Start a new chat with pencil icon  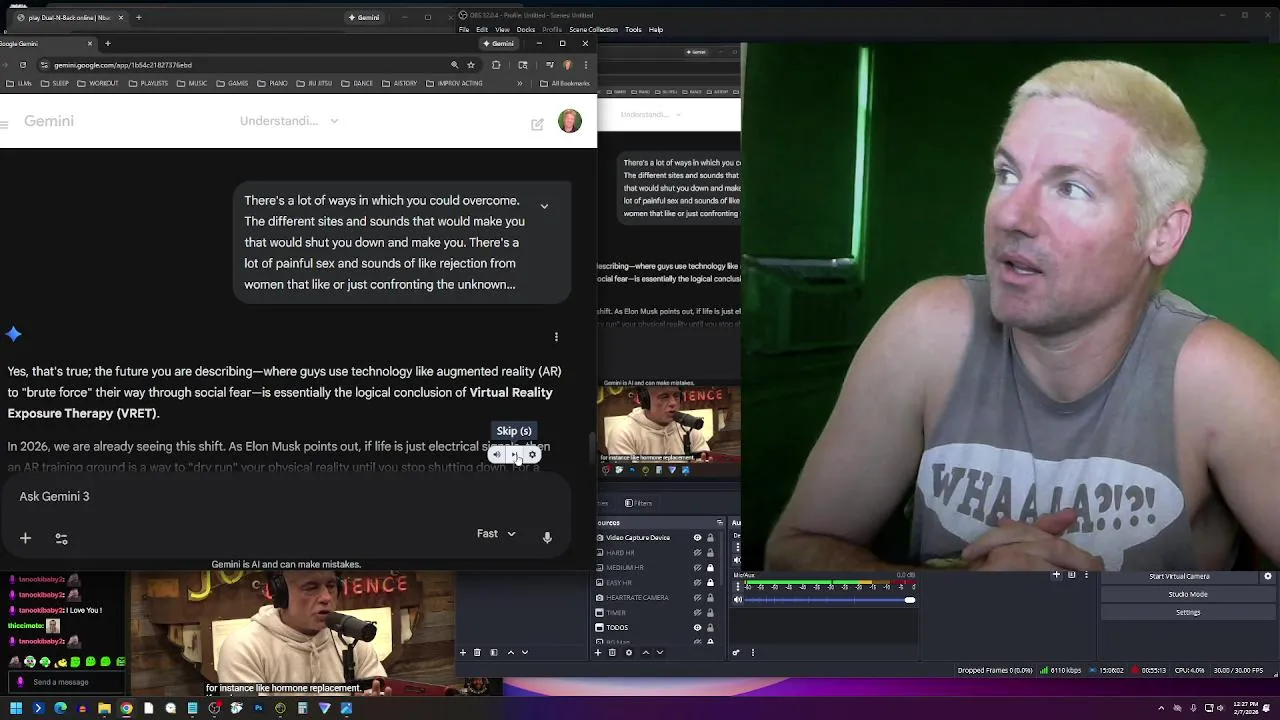537,124
